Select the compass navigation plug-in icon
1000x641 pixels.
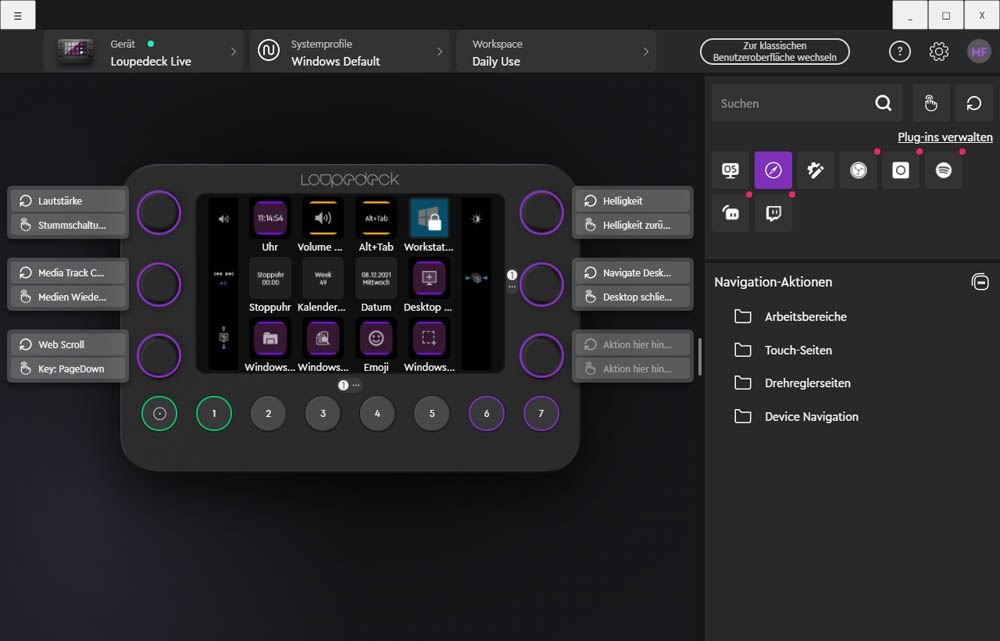tap(773, 170)
